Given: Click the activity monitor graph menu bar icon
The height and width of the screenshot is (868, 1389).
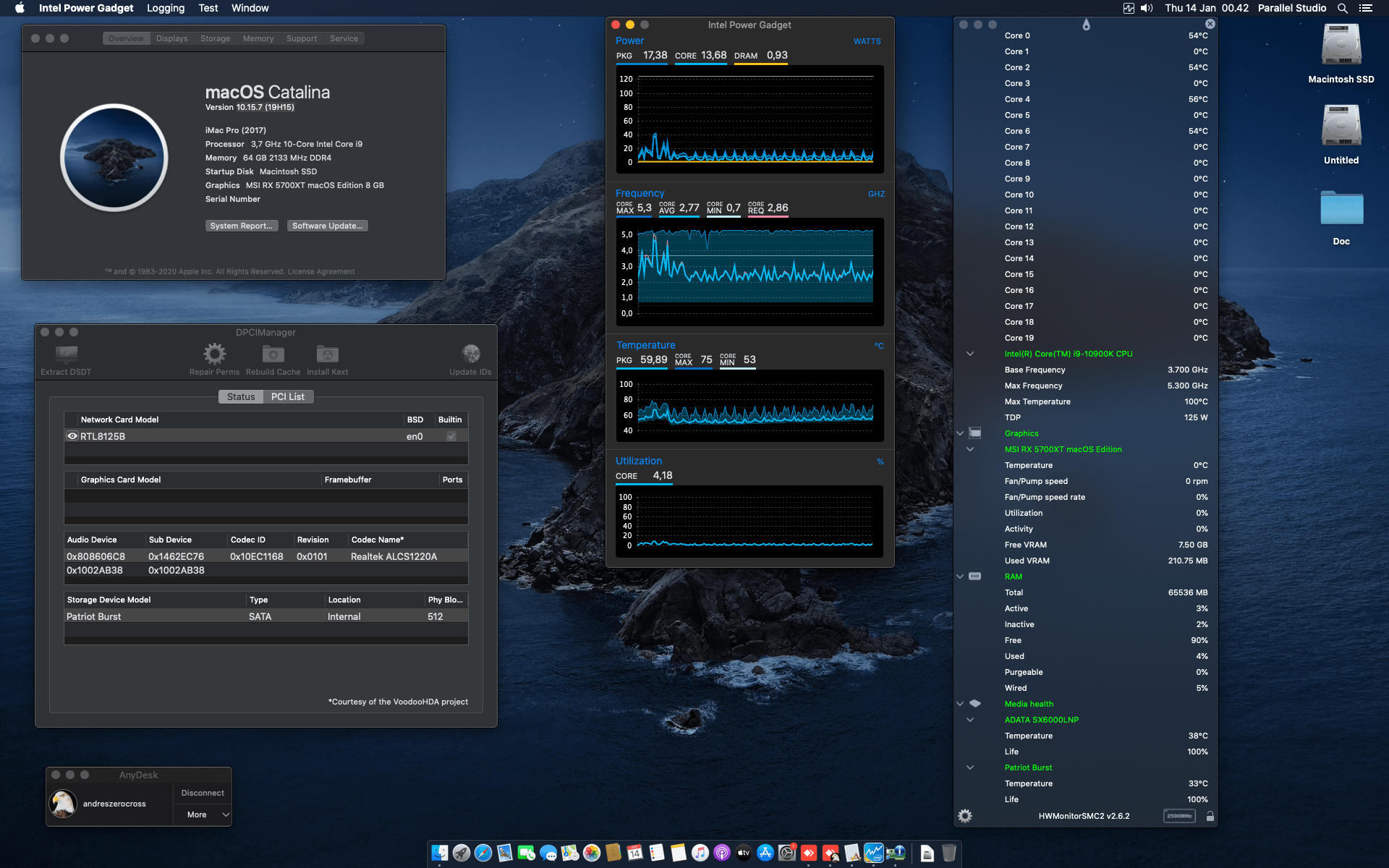Looking at the screenshot, I should coord(1129,8).
